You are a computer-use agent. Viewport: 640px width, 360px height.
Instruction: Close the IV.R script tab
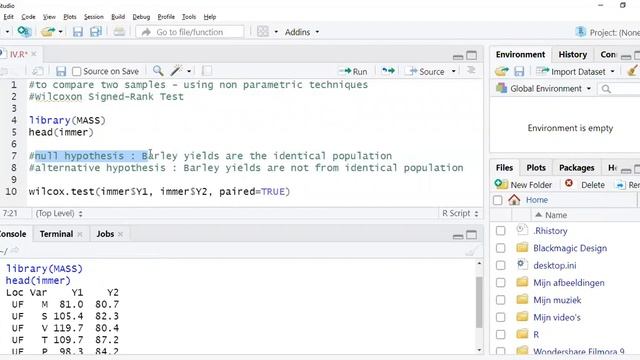(34, 54)
